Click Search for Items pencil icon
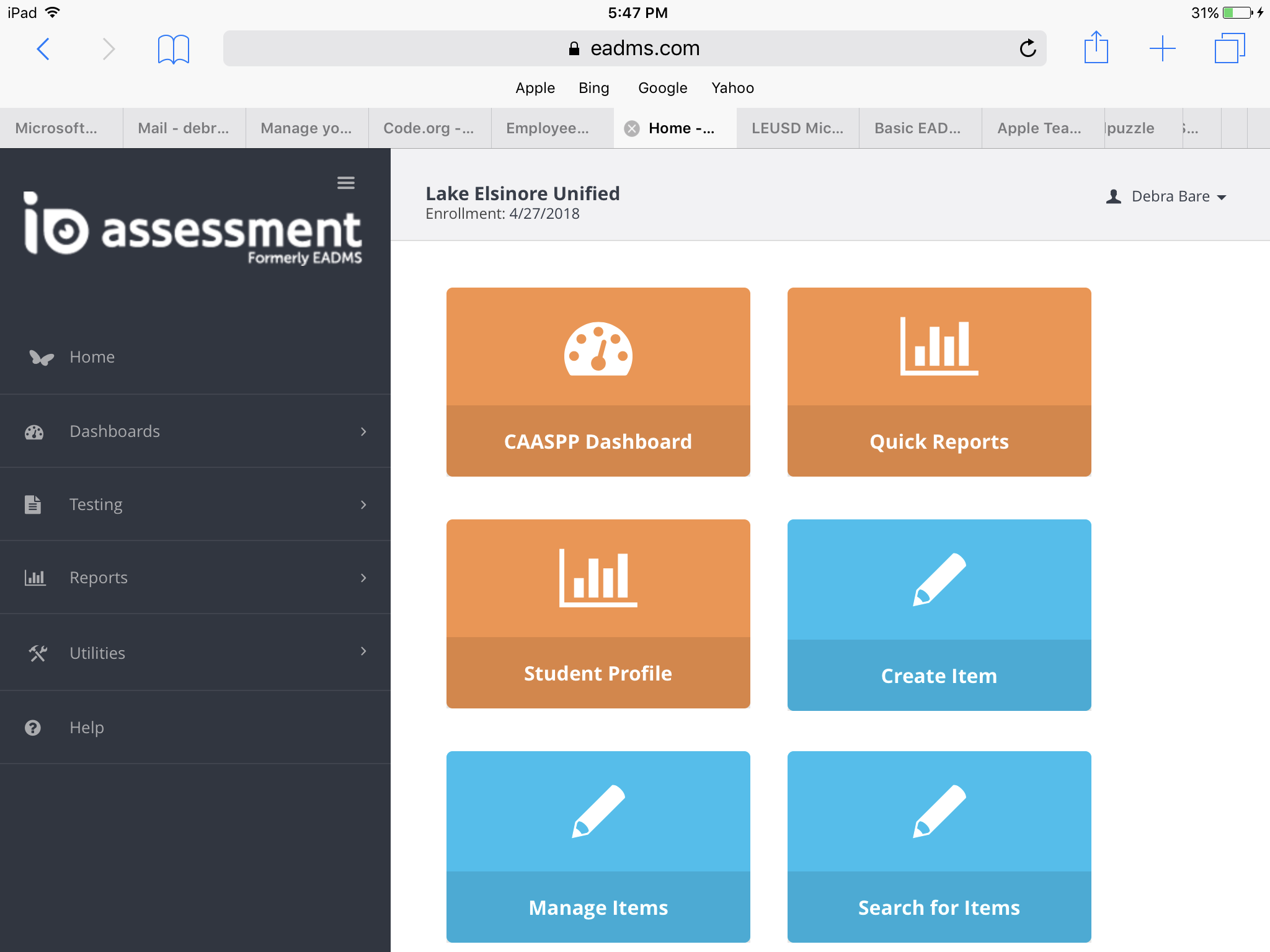This screenshot has height=952, width=1270. pyautogui.click(x=939, y=811)
